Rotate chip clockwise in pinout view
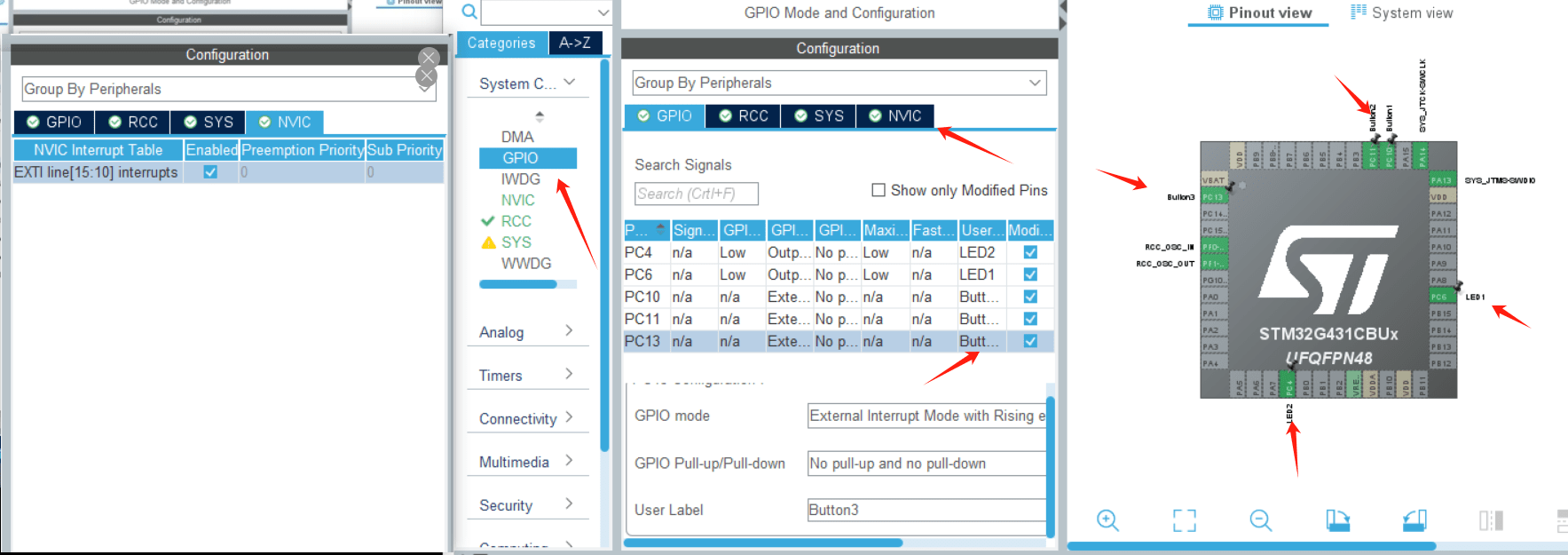 pos(1337,520)
